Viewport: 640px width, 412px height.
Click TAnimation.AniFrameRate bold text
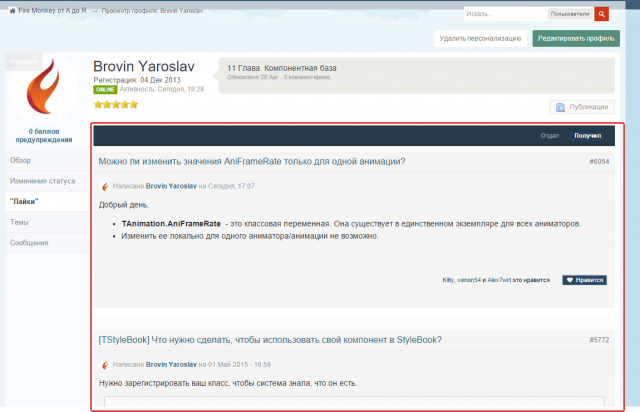(x=171, y=224)
